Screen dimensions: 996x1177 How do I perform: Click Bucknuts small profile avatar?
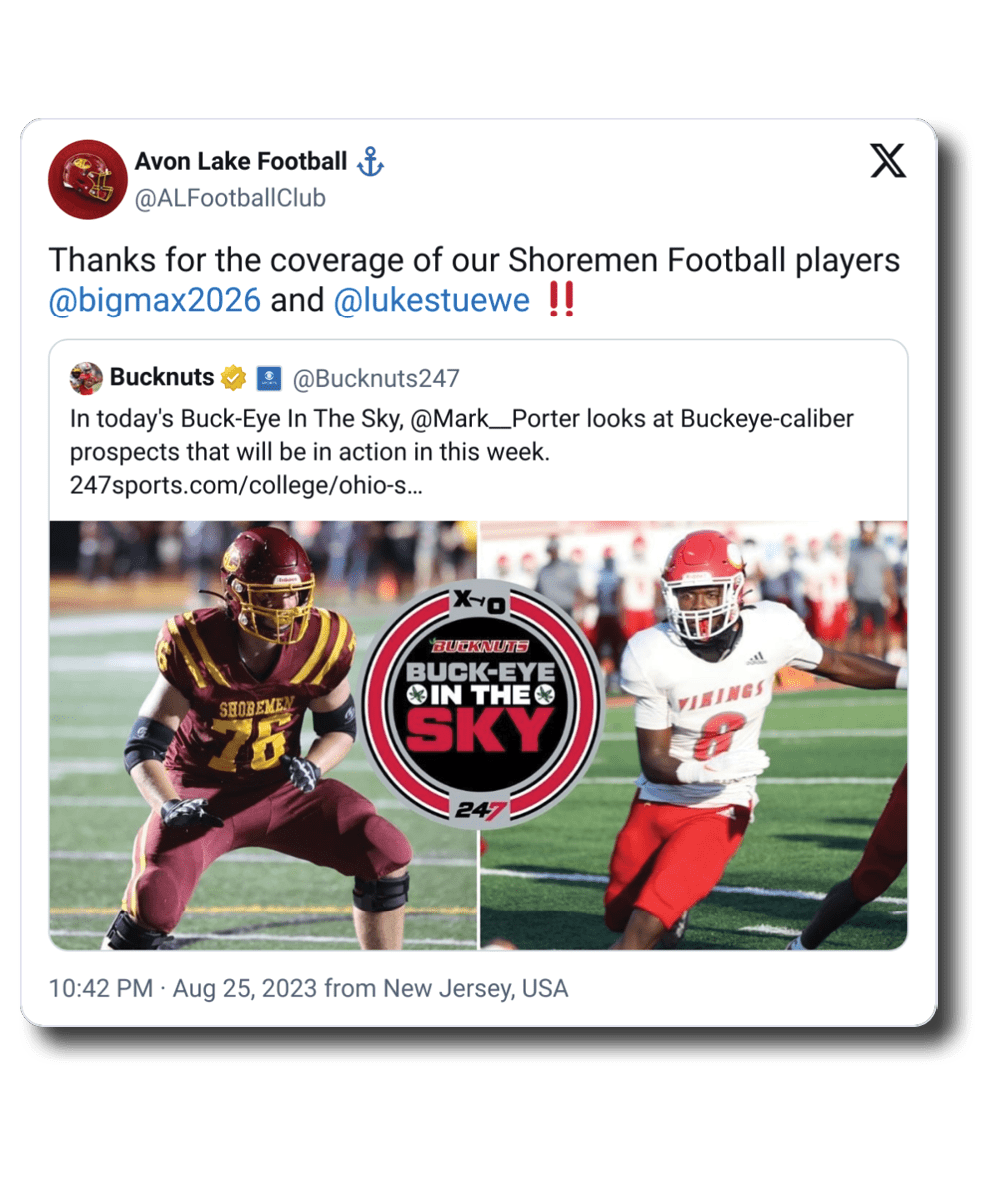pyautogui.click(x=86, y=378)
